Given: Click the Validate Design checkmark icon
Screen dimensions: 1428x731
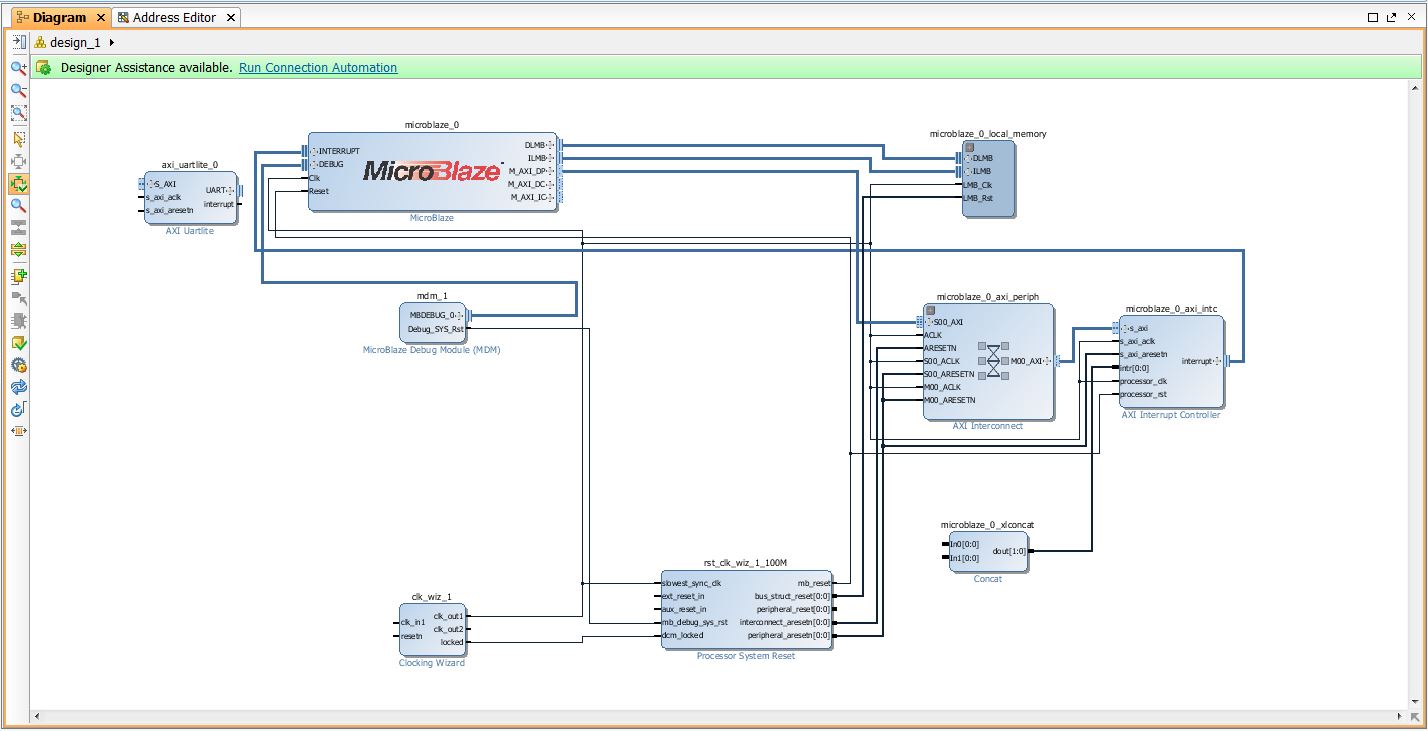Looking at the screenshot, I should [18, 343].
